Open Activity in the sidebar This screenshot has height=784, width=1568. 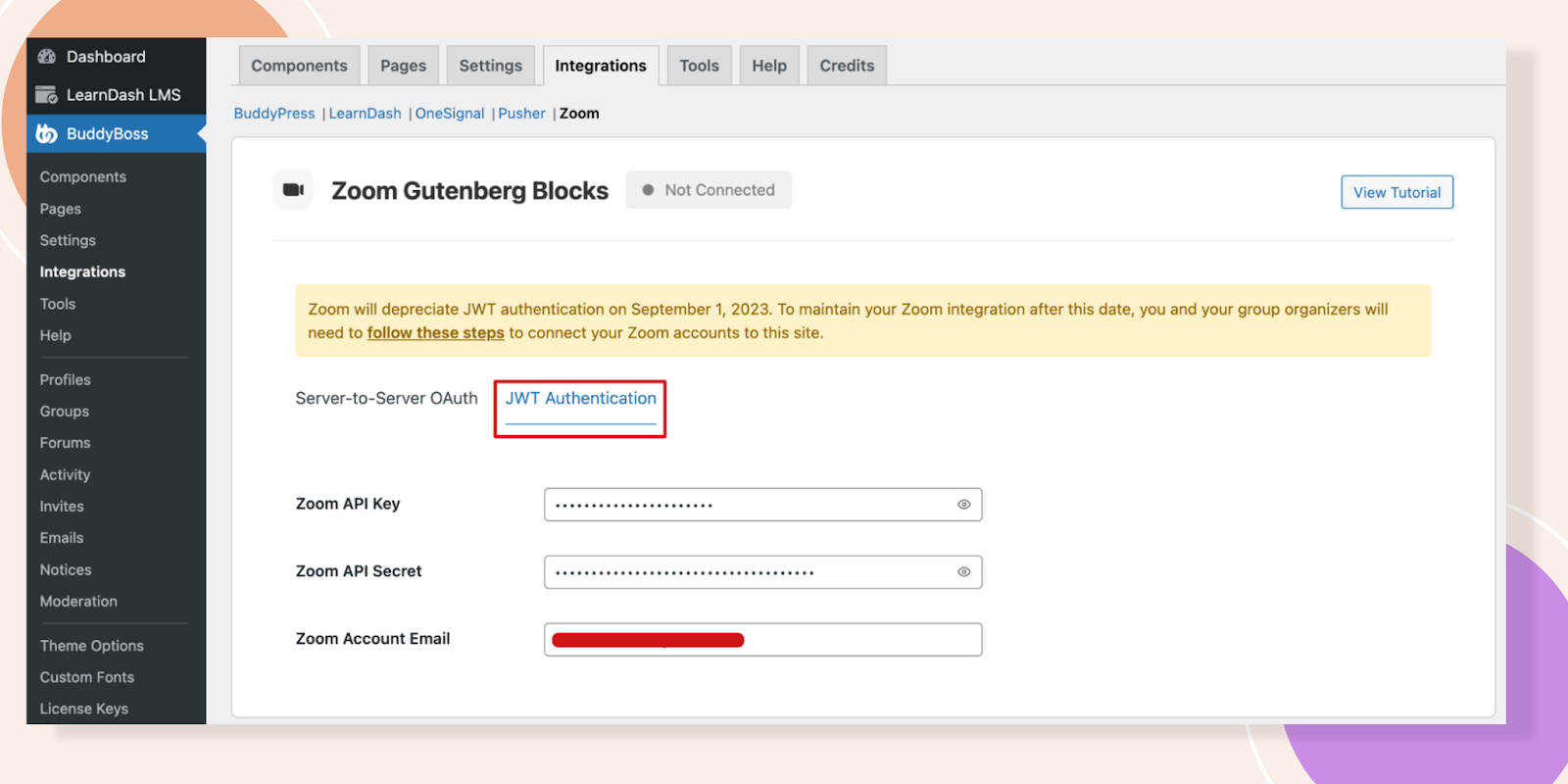click(65, 474)
